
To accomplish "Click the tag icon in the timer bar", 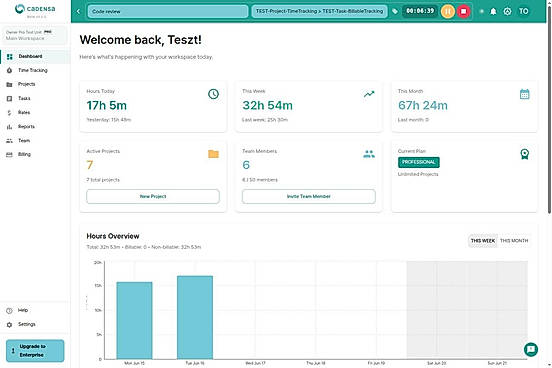I will tap(395, 11).
